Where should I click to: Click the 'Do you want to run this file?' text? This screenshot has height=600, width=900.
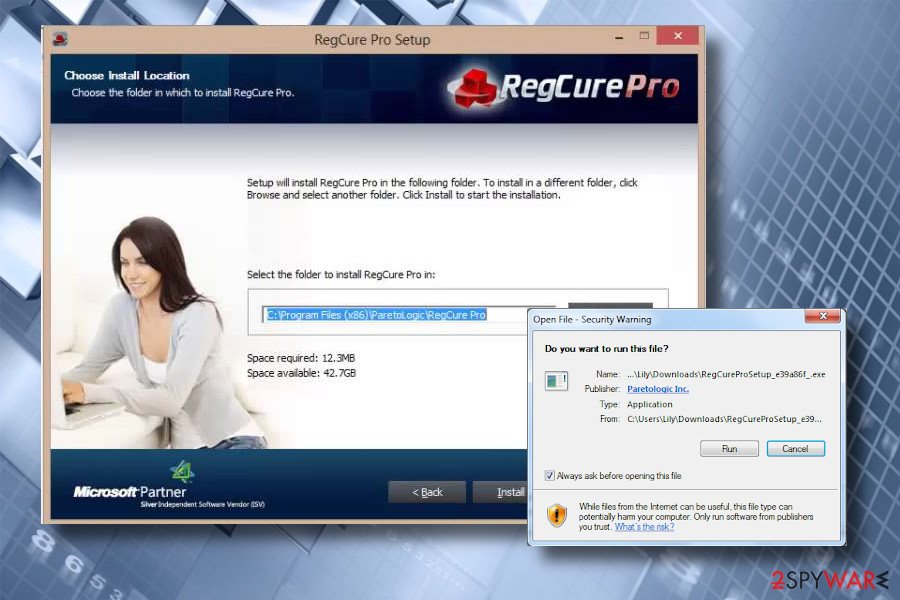coord(606,349)
